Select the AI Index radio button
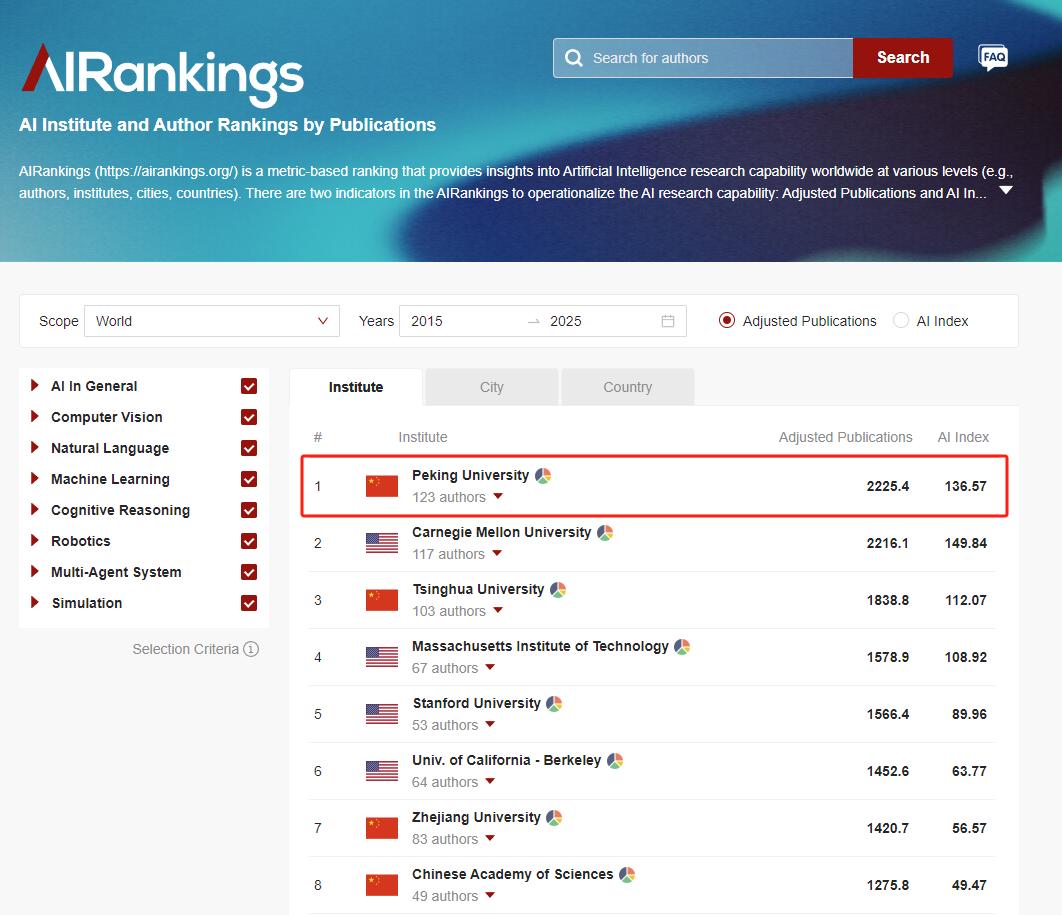 pyautogui.click(x=901, y=320)
